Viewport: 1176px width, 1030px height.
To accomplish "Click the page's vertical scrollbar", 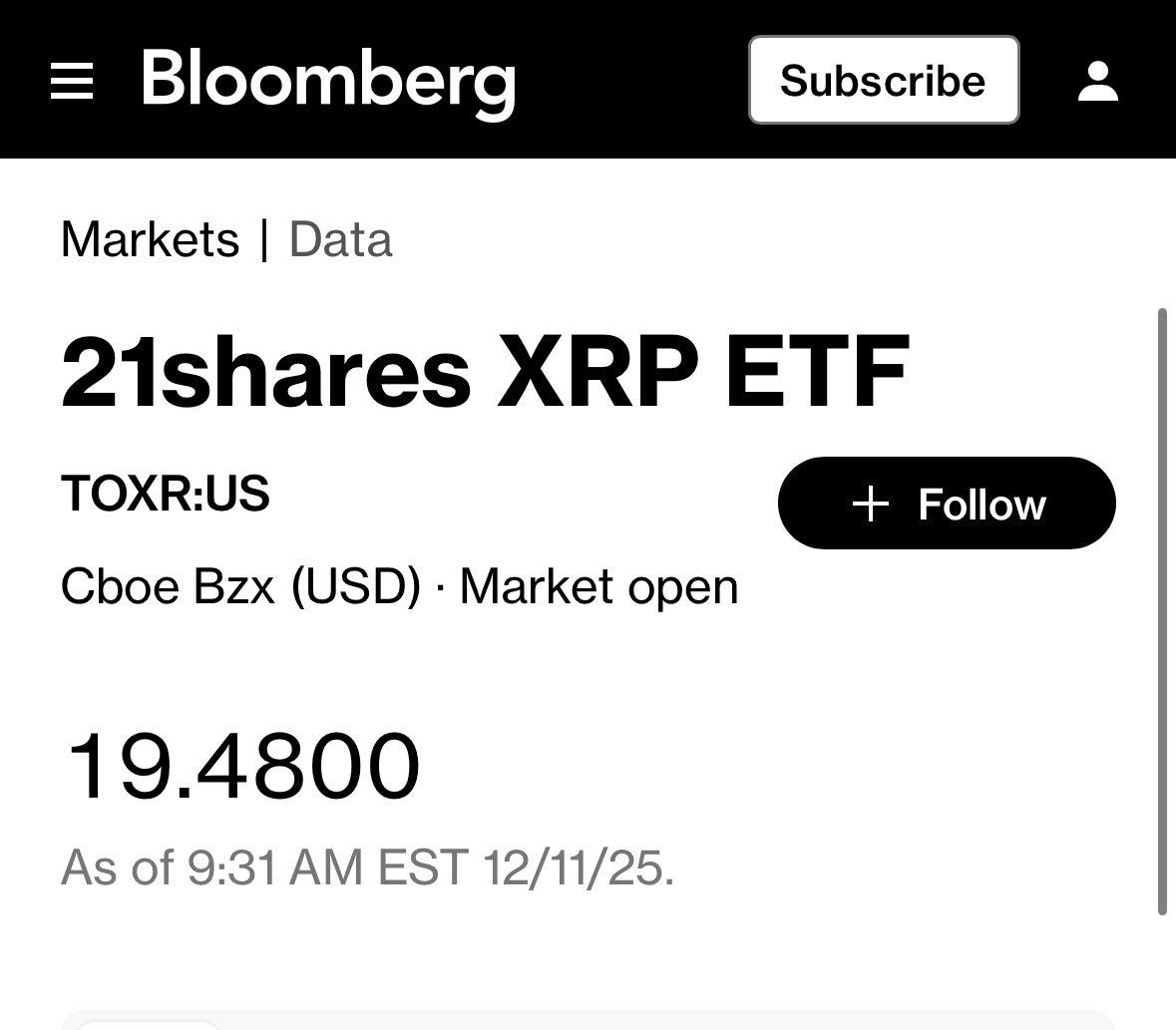I will tap(1161, 610).
